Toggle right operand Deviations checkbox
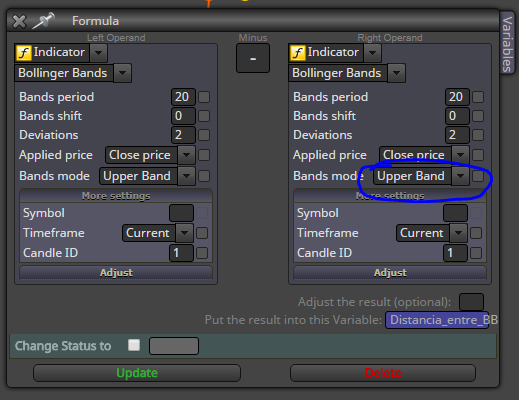The width and height of the screenshot is (519, 400). click(x=478, y=135)
